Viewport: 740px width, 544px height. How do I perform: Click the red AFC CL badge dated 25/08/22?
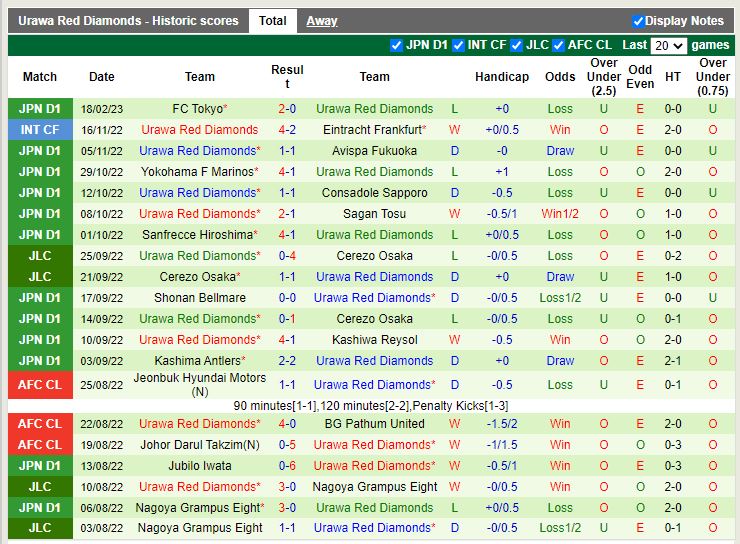(40, 385)
